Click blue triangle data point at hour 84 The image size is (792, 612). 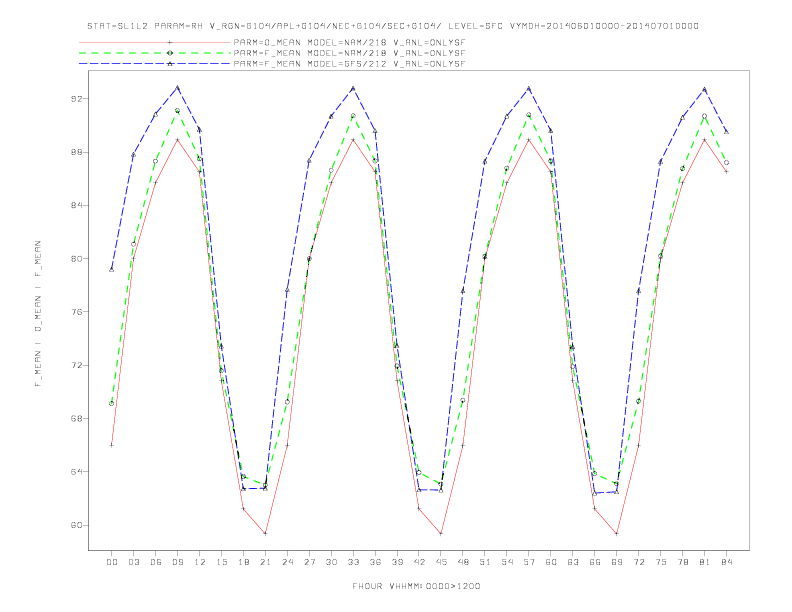(726, 132)
